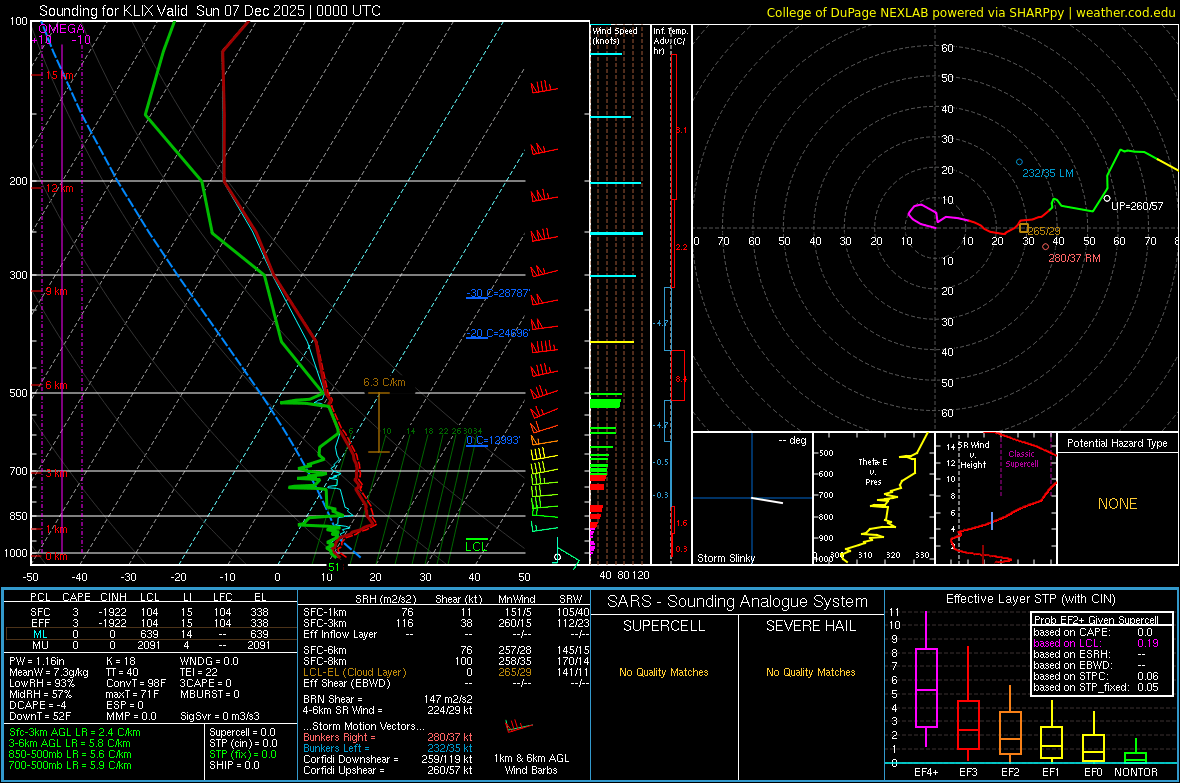
Task: Select the highlighted ML parcel row
Action: (150, 634)
